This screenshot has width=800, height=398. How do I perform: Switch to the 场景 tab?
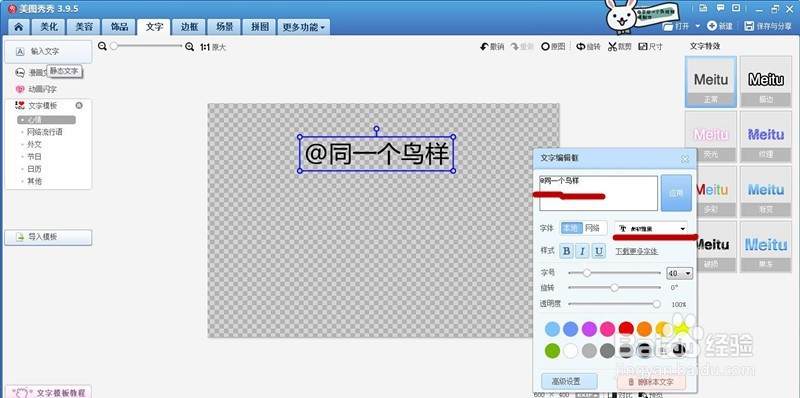pos(224,27)
